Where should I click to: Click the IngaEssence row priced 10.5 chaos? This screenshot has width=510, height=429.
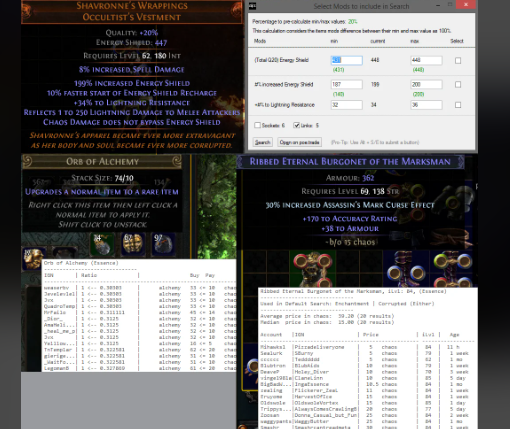[367, 384]
